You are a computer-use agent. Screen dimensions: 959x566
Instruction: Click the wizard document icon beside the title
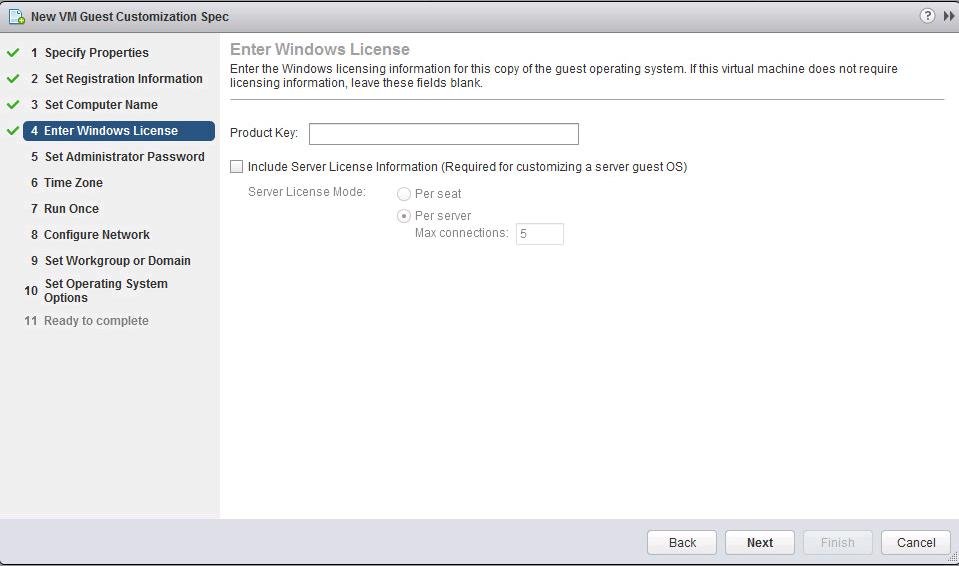pyautogui.click(x=17, y=17)
